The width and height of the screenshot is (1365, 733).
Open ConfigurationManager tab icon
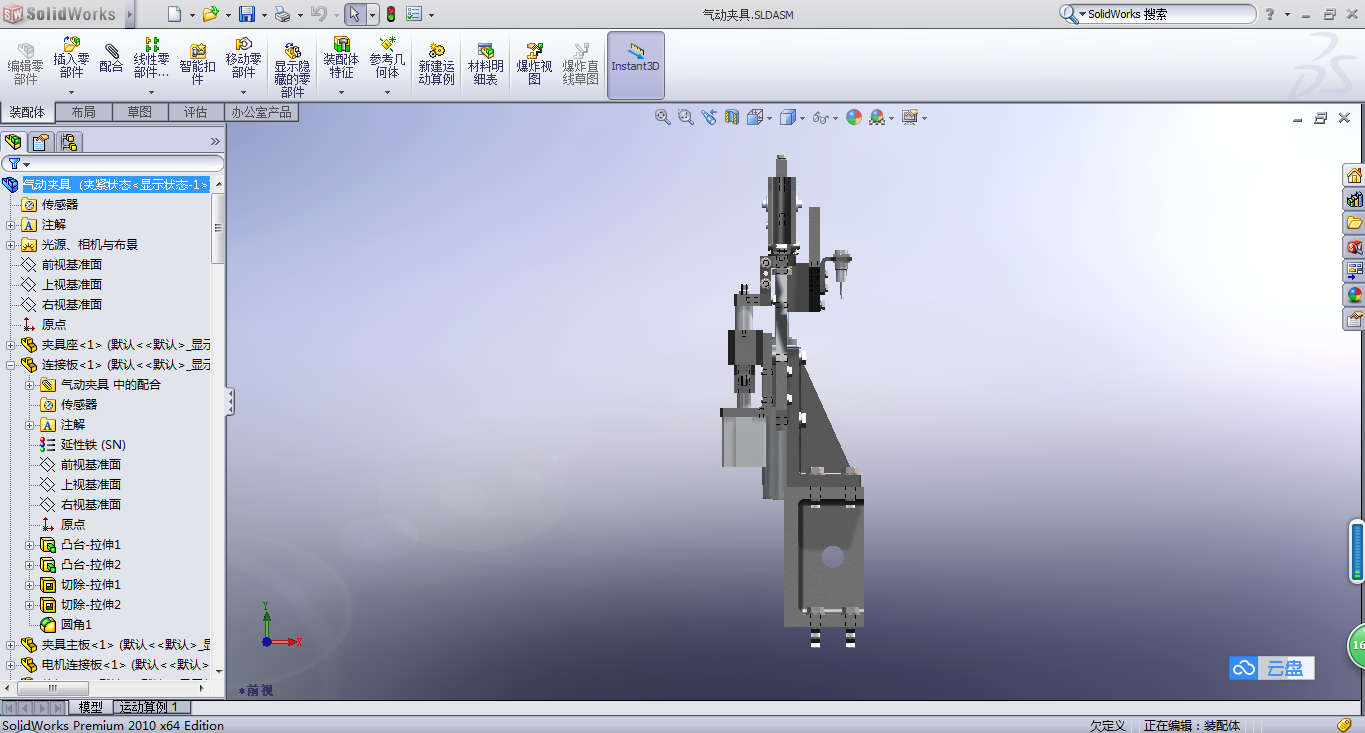68,142
